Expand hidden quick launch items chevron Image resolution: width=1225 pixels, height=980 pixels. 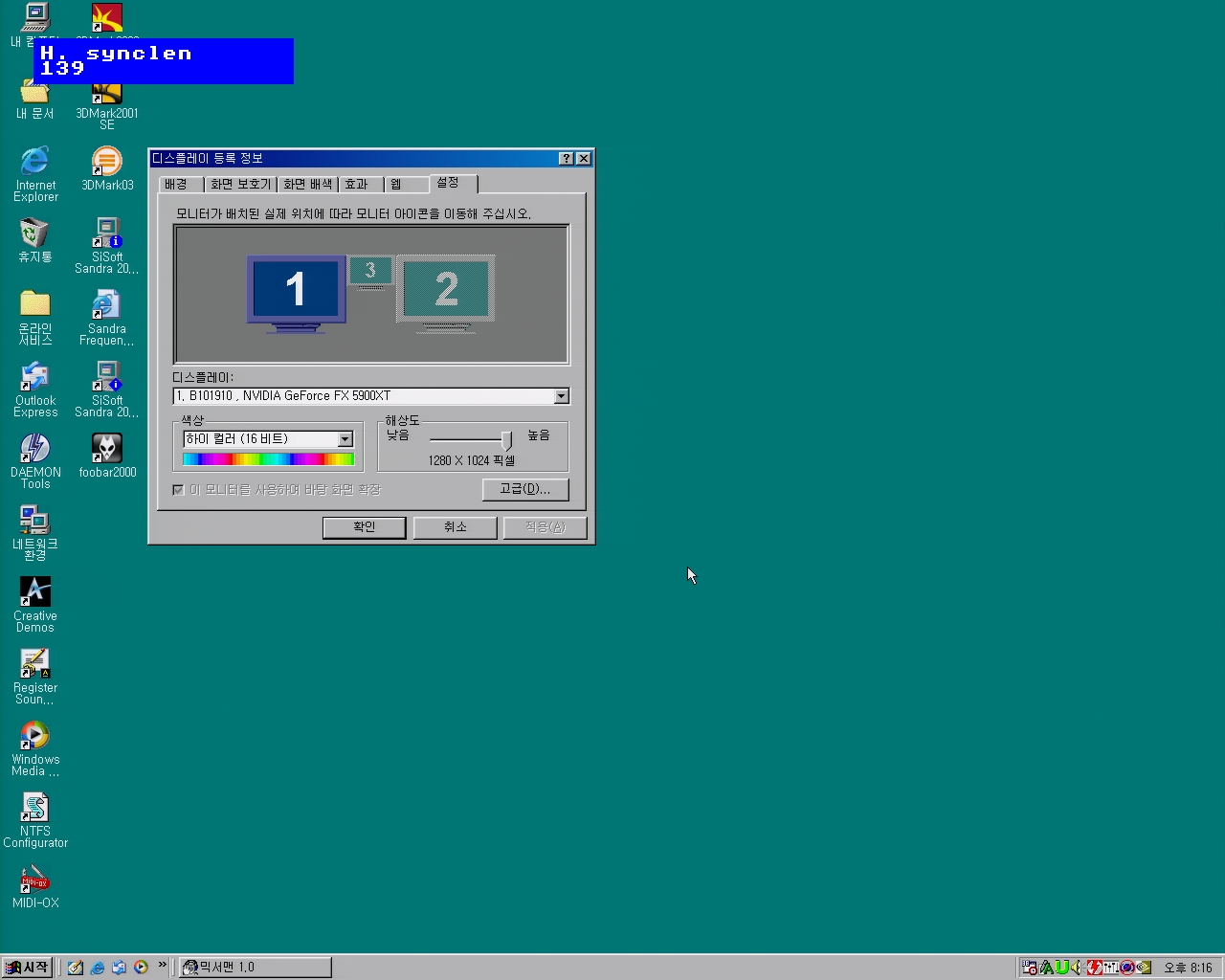coord(162,965)
